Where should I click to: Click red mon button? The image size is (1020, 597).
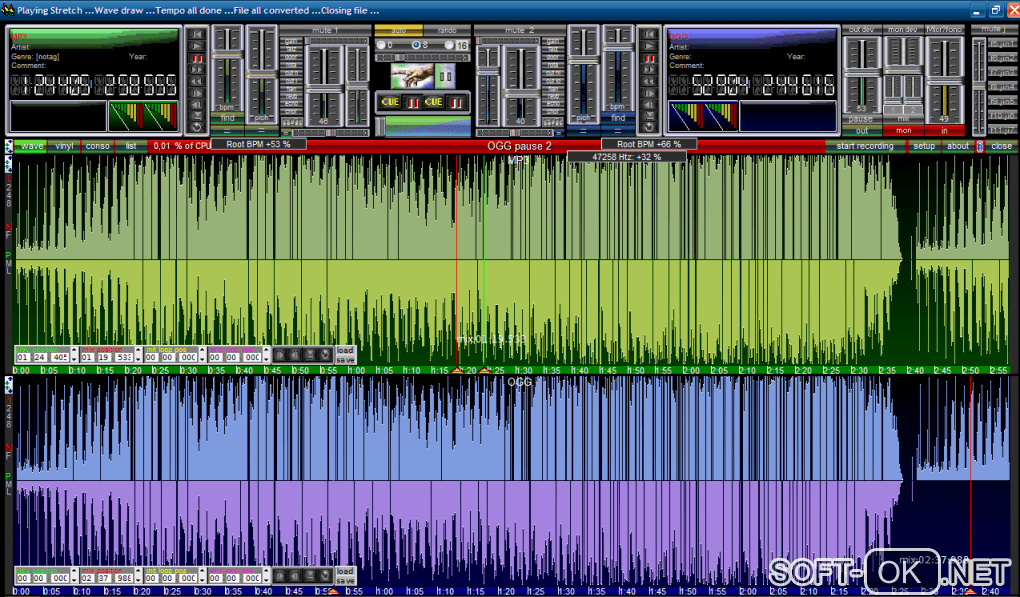pyautogui.click(x=904, y=131)
